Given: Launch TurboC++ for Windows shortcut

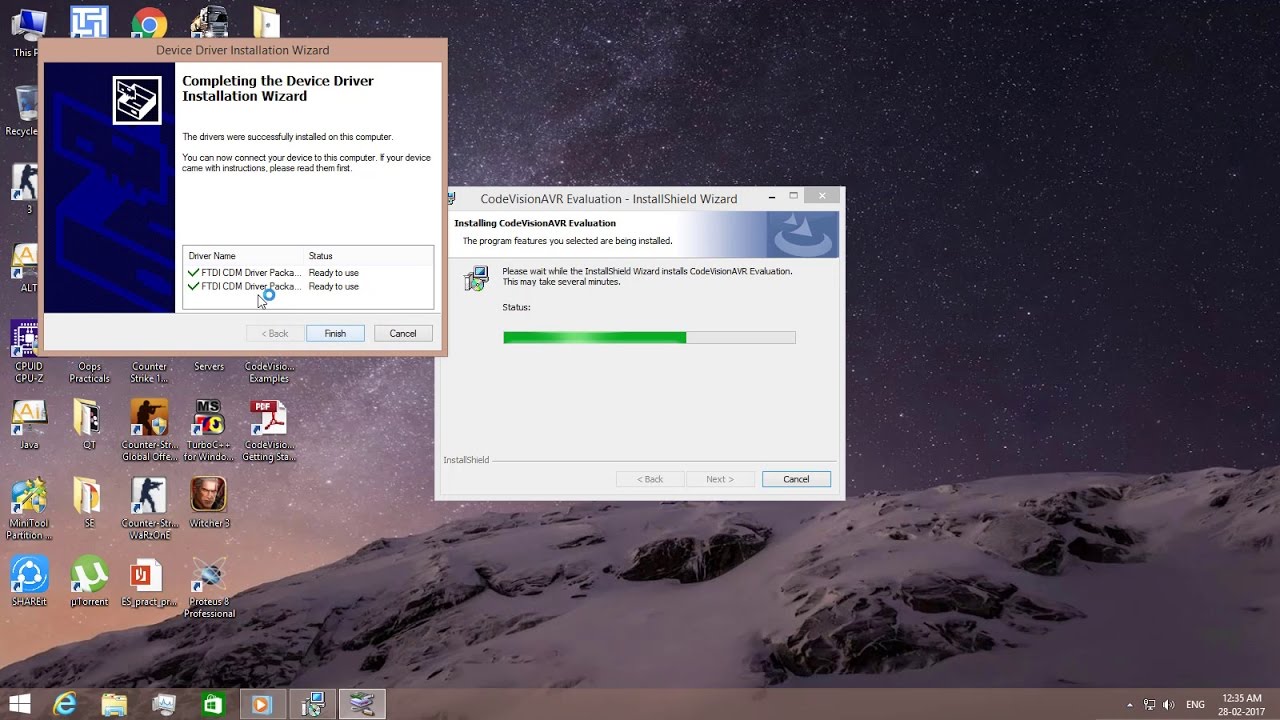Looking at the screenshot, I should coord(209,431).
